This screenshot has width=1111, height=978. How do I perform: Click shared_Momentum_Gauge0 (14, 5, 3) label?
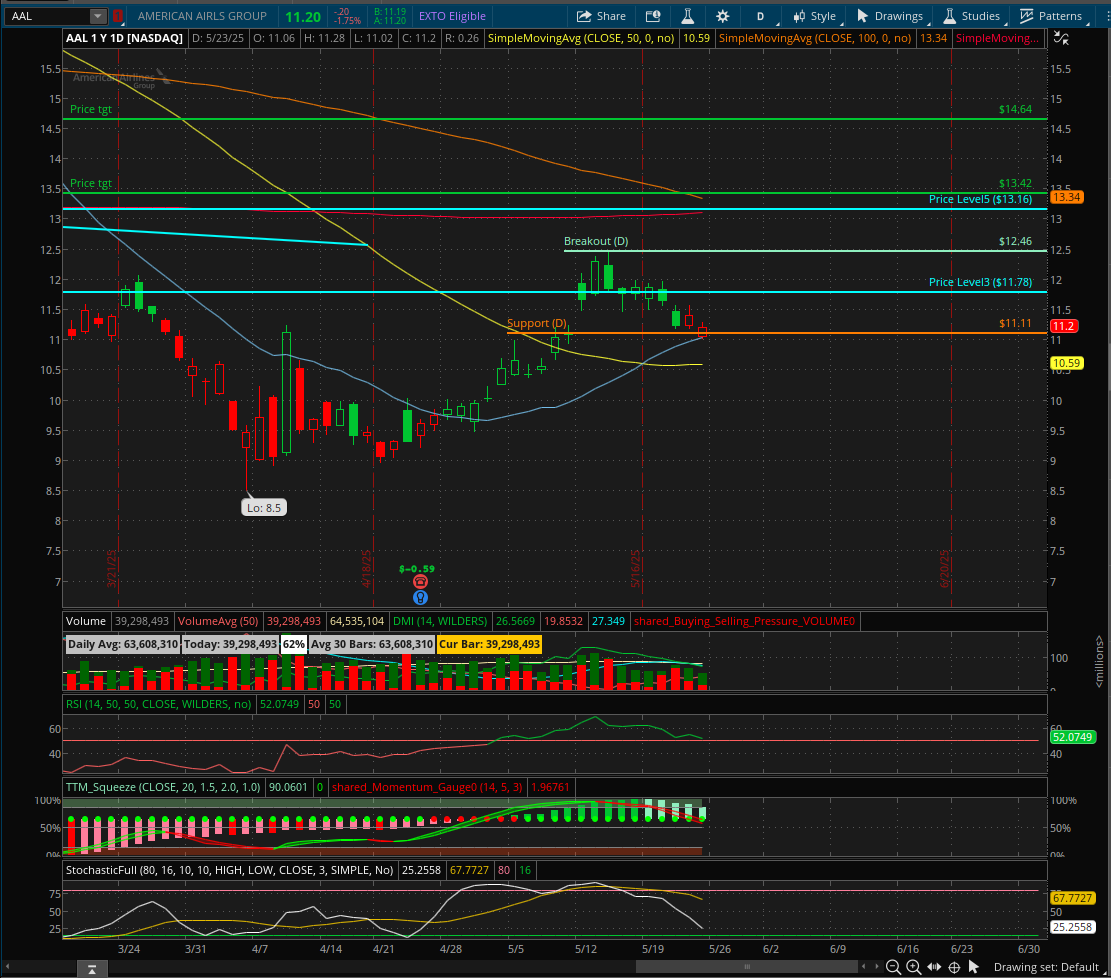(427, 787)
